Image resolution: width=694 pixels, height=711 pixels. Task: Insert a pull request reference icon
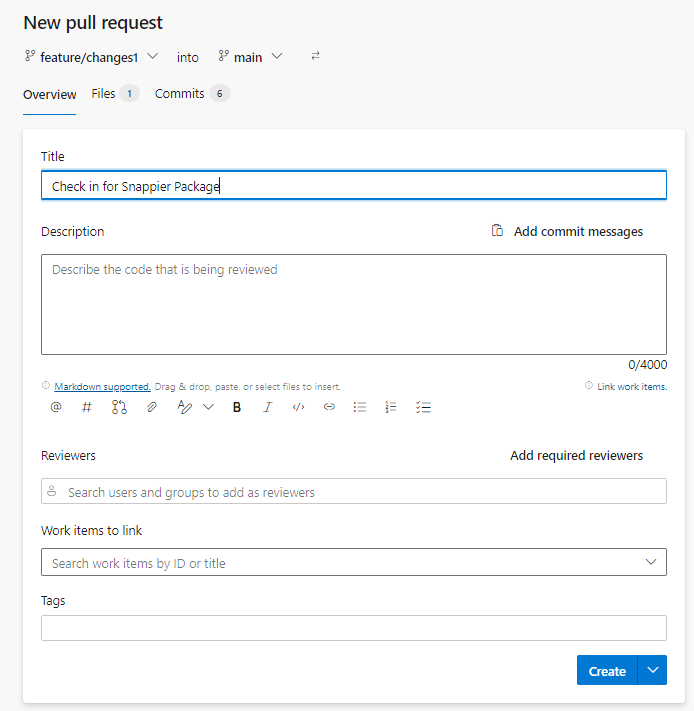[119, 407]
